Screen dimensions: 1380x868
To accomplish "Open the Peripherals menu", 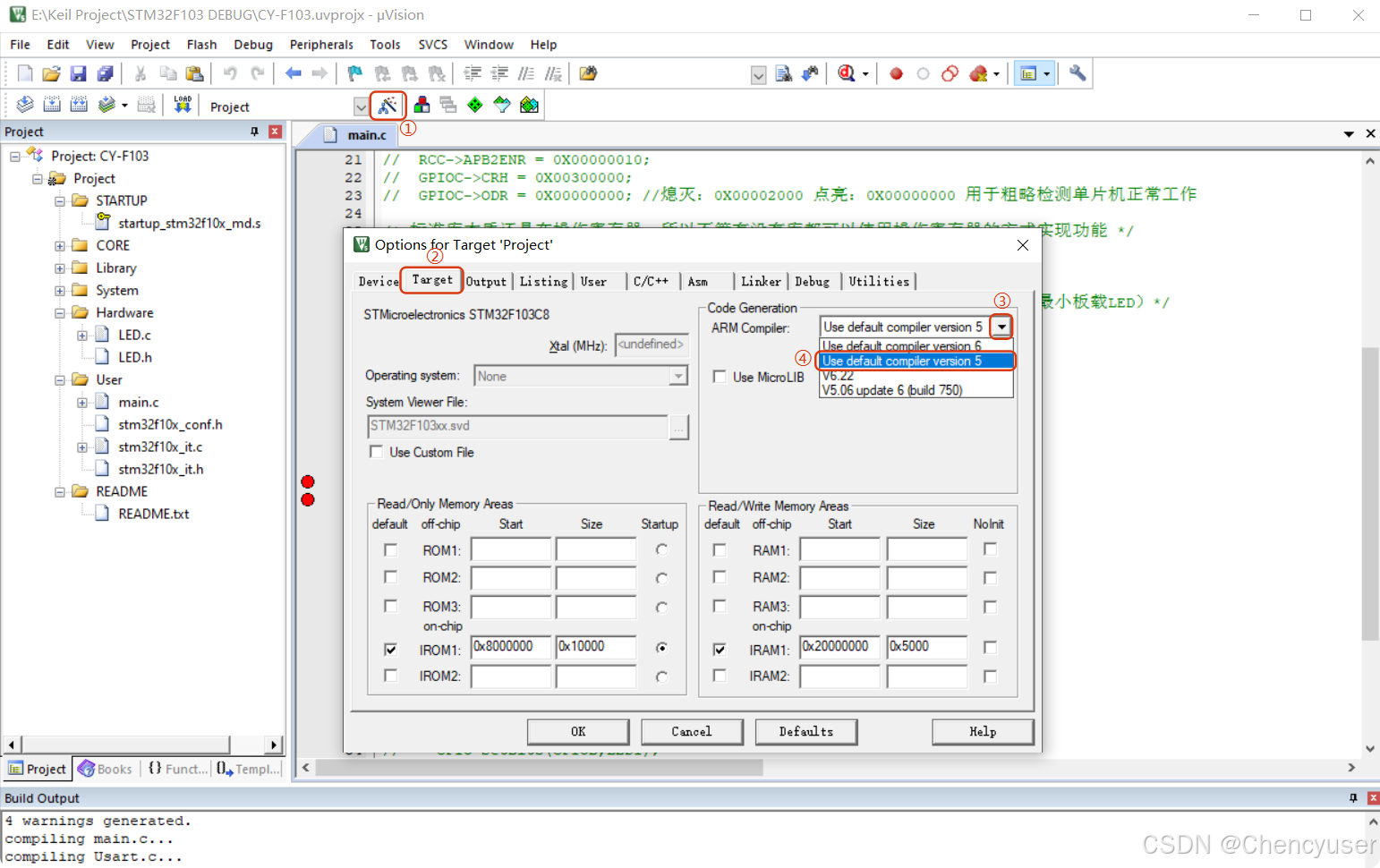I will click(x=321, y=45).
